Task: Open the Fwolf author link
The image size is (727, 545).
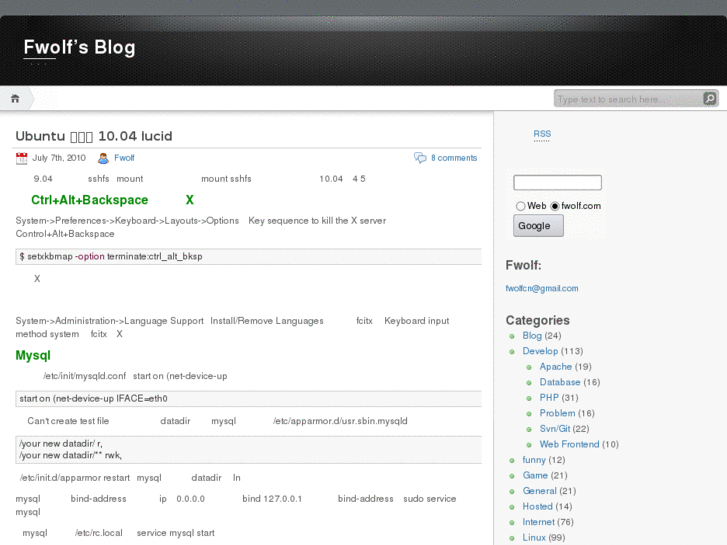Action: (124, 158)
